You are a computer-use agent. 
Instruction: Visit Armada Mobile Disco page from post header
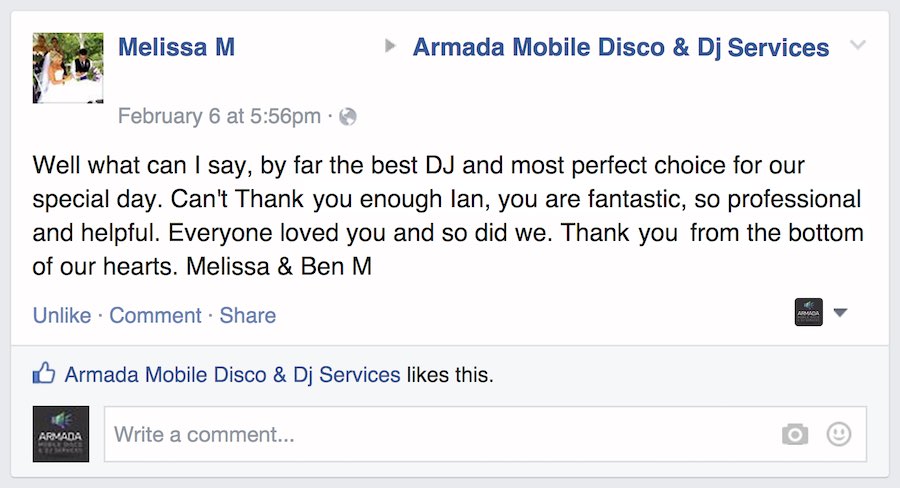pos(620,47)
